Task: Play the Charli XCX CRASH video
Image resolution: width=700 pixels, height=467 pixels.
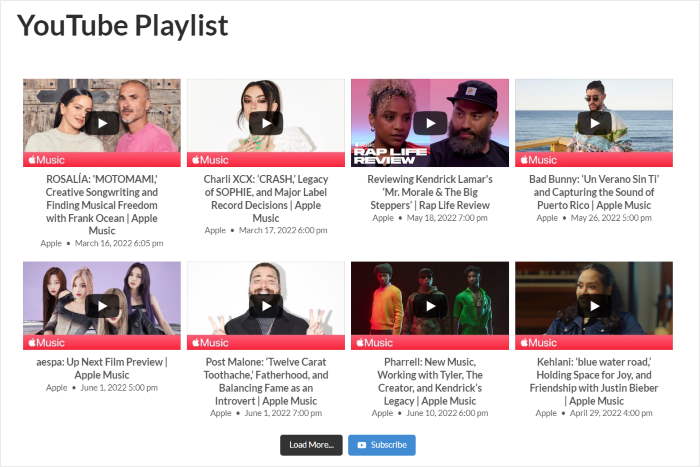Action: point(266,123)
